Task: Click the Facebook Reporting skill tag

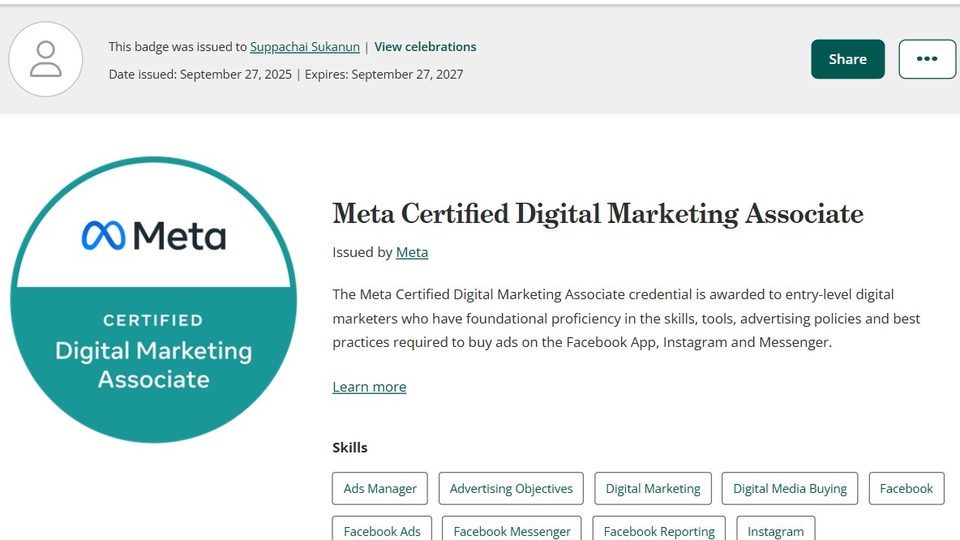Action: pyautogui.click(x=659, y=530)
